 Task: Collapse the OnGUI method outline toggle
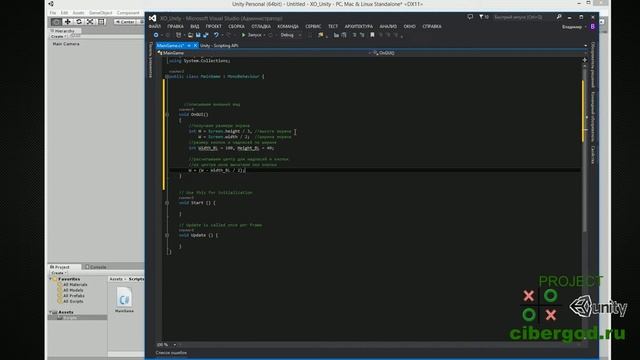point(167,115)
